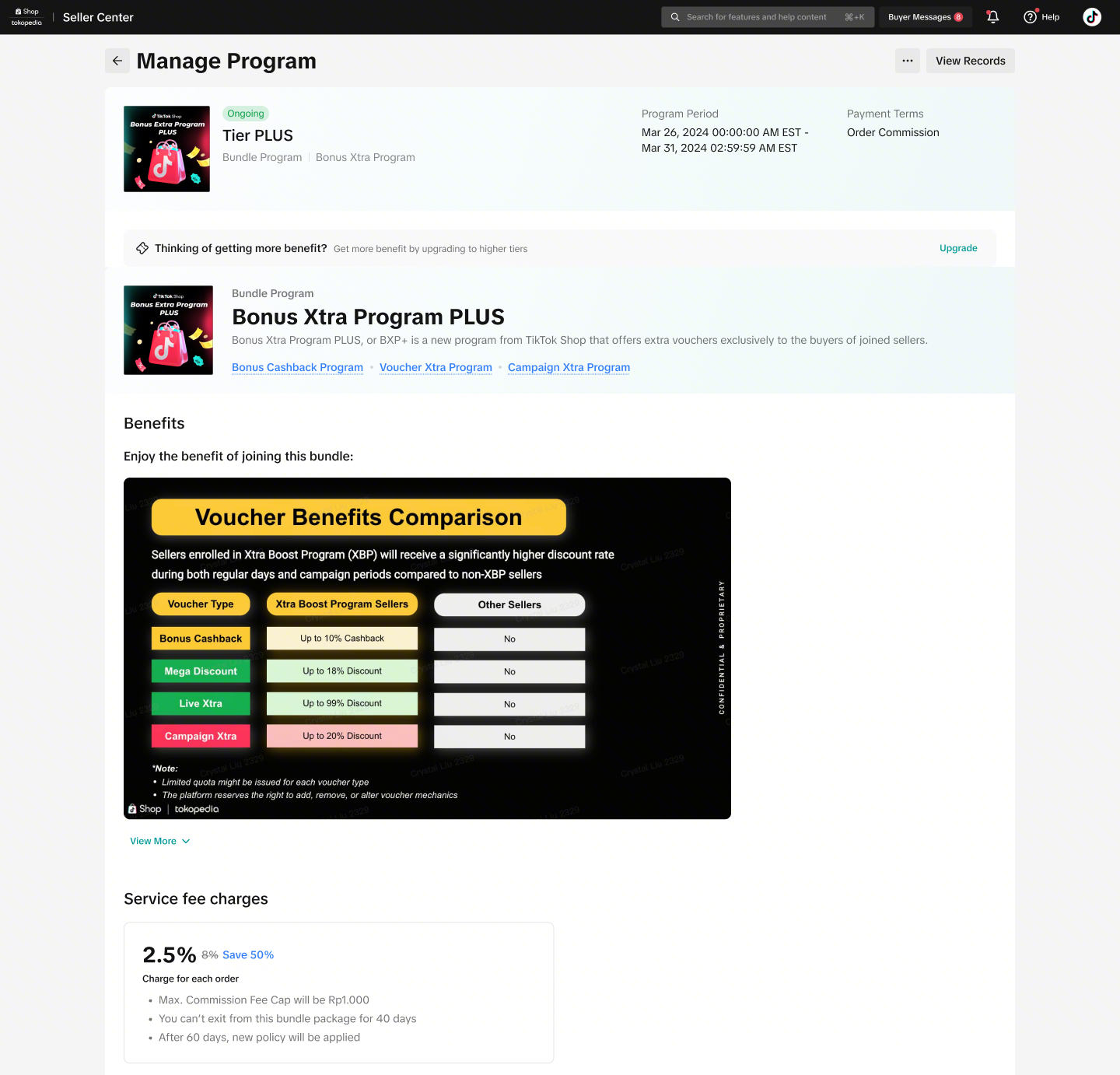Viewport: 1120px width, 1075px height.
Task: Click the View Records button
Action: coord(971,61)
